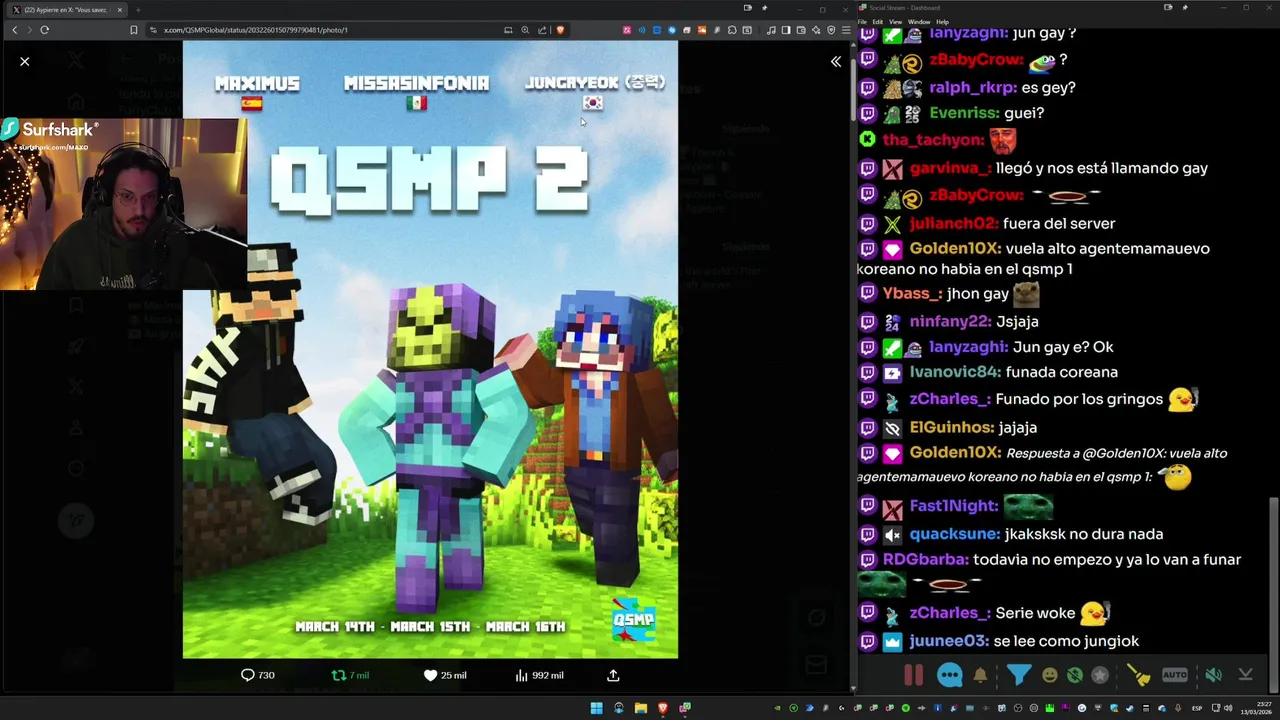Go back in the browser
The width and height of the screenshot is (1280, 720).
pos(14,30)
